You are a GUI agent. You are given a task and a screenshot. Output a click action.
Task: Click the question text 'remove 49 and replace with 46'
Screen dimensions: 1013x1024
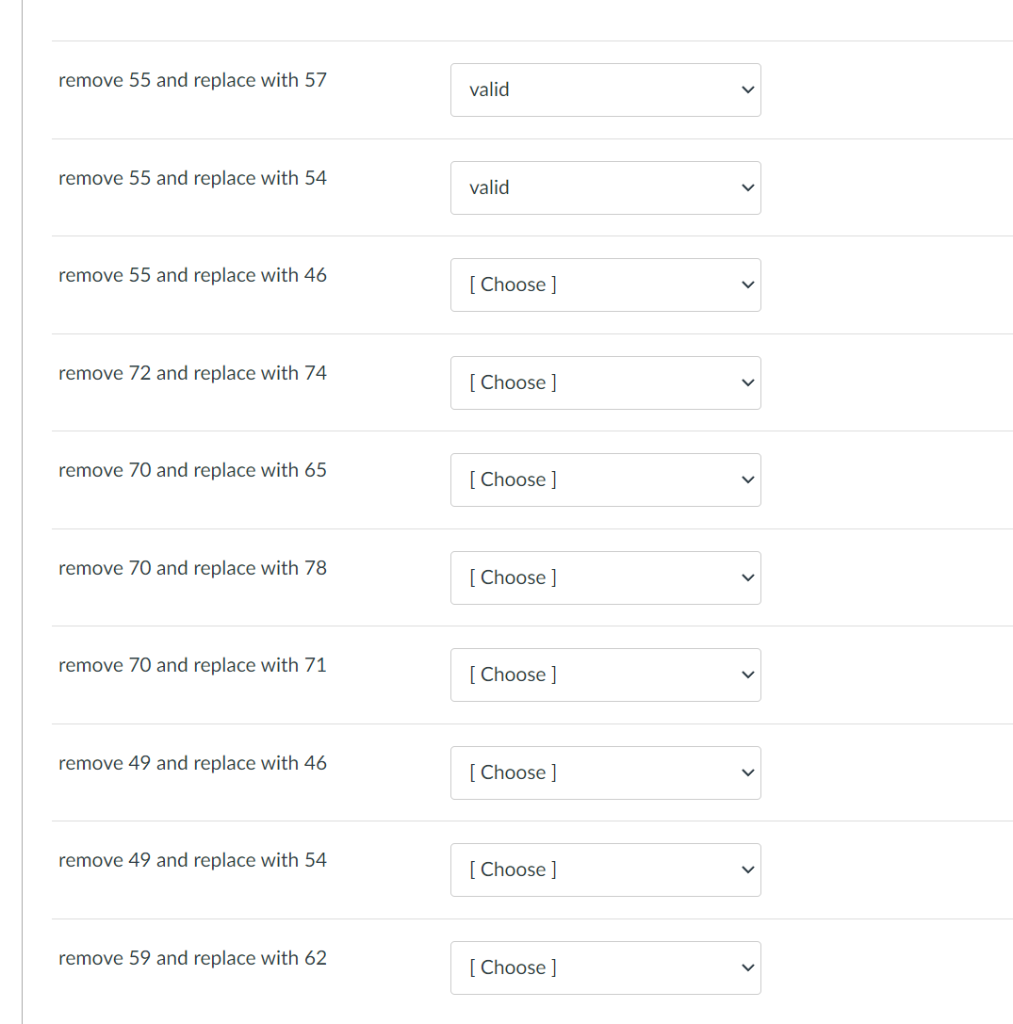point(192,763)
